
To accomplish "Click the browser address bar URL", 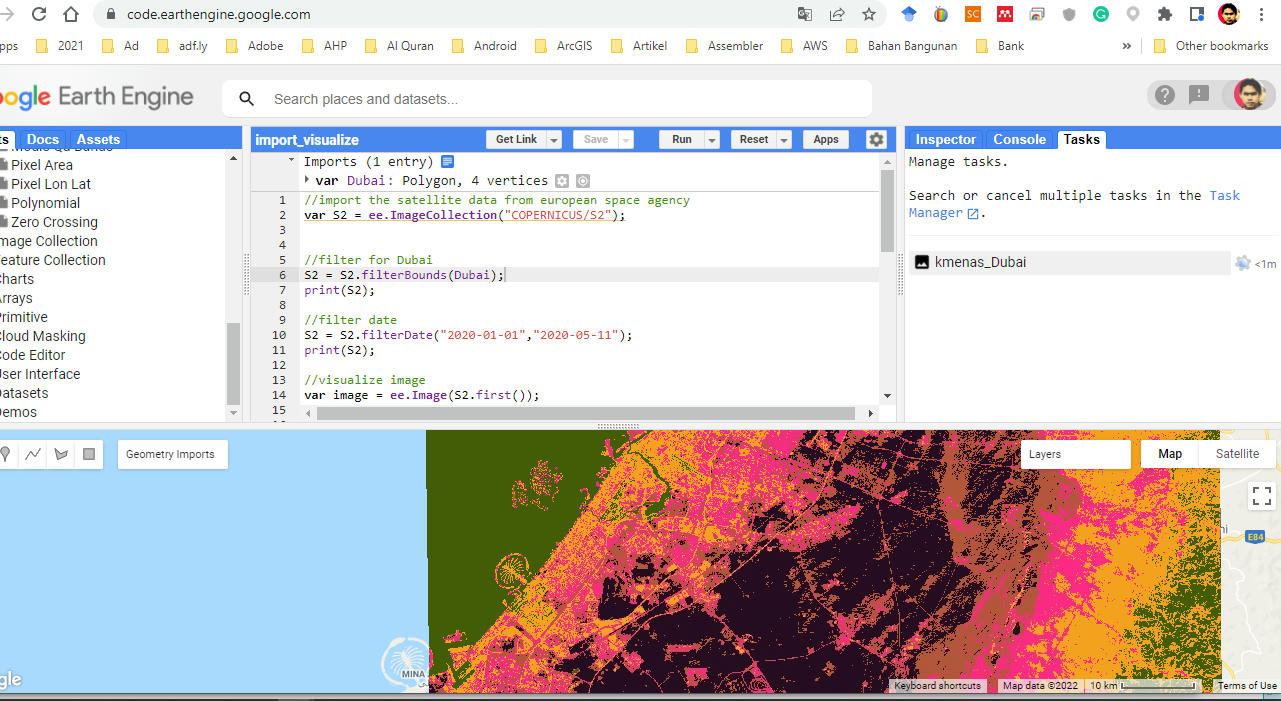I will [x=219, y=14].
